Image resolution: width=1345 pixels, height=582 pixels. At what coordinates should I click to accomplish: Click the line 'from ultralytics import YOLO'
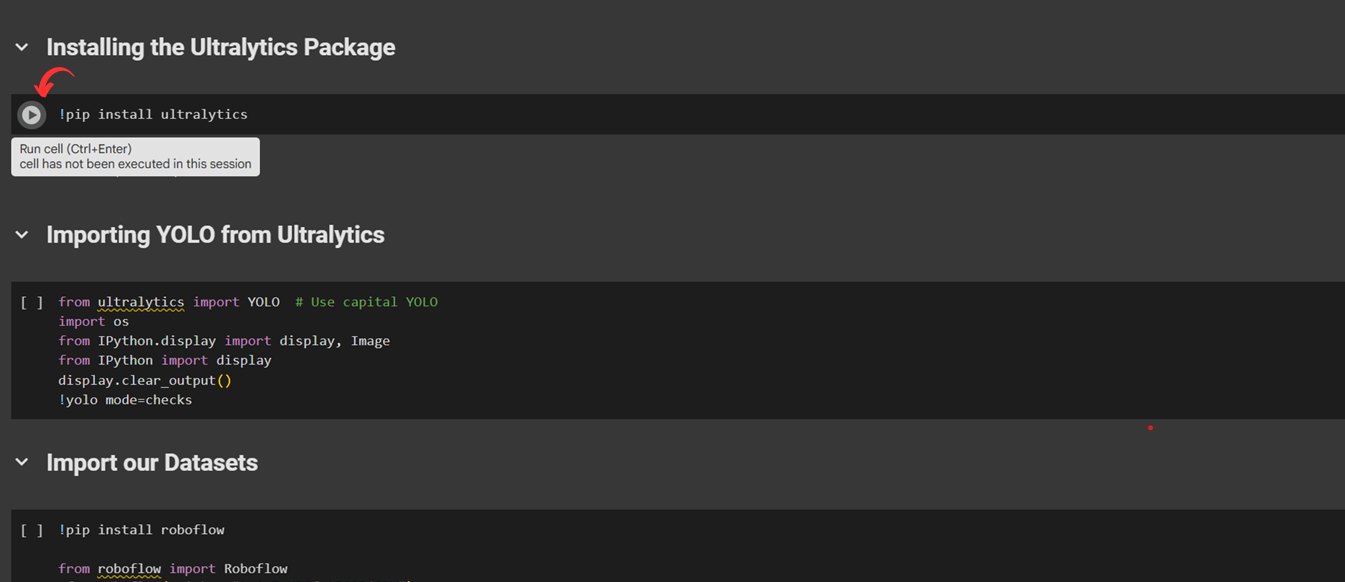coord(169,302)
